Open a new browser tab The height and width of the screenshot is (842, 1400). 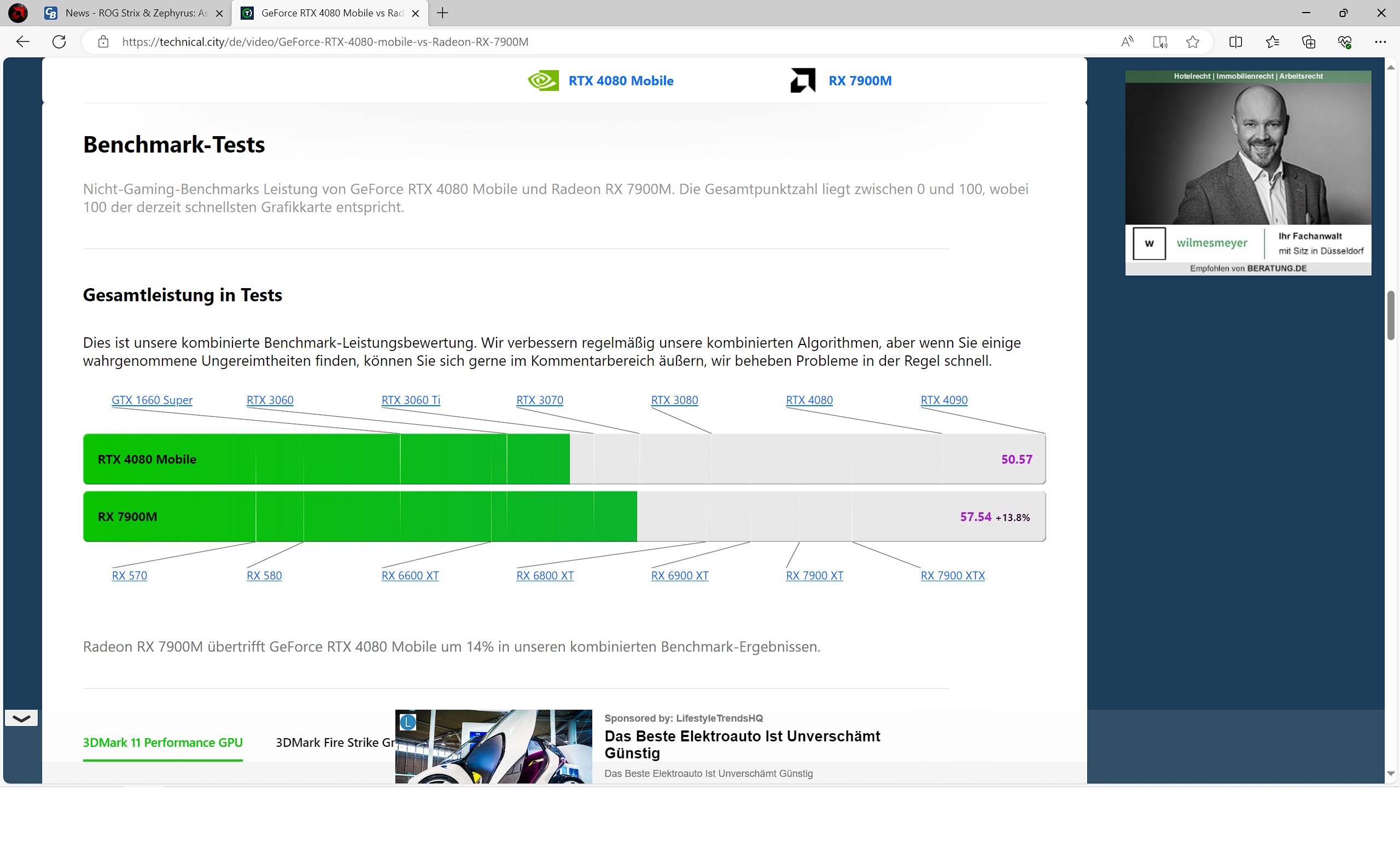coord(442,13)
